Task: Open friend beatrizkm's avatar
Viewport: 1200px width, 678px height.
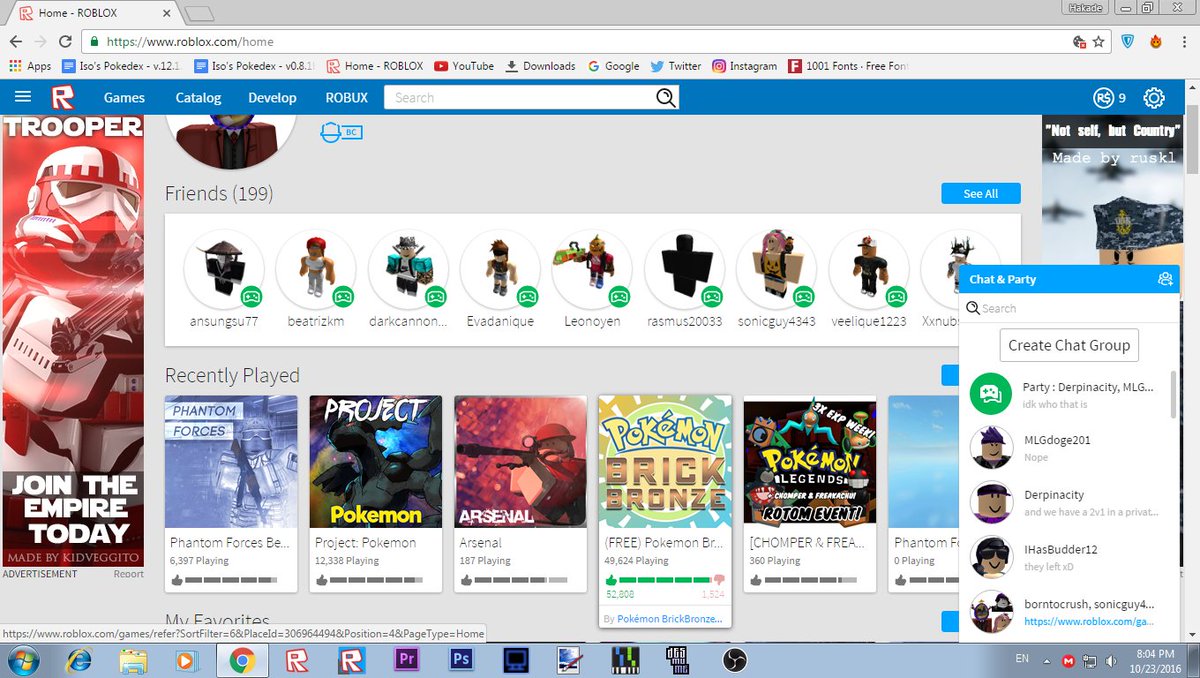Action: [x=316, y=270]
